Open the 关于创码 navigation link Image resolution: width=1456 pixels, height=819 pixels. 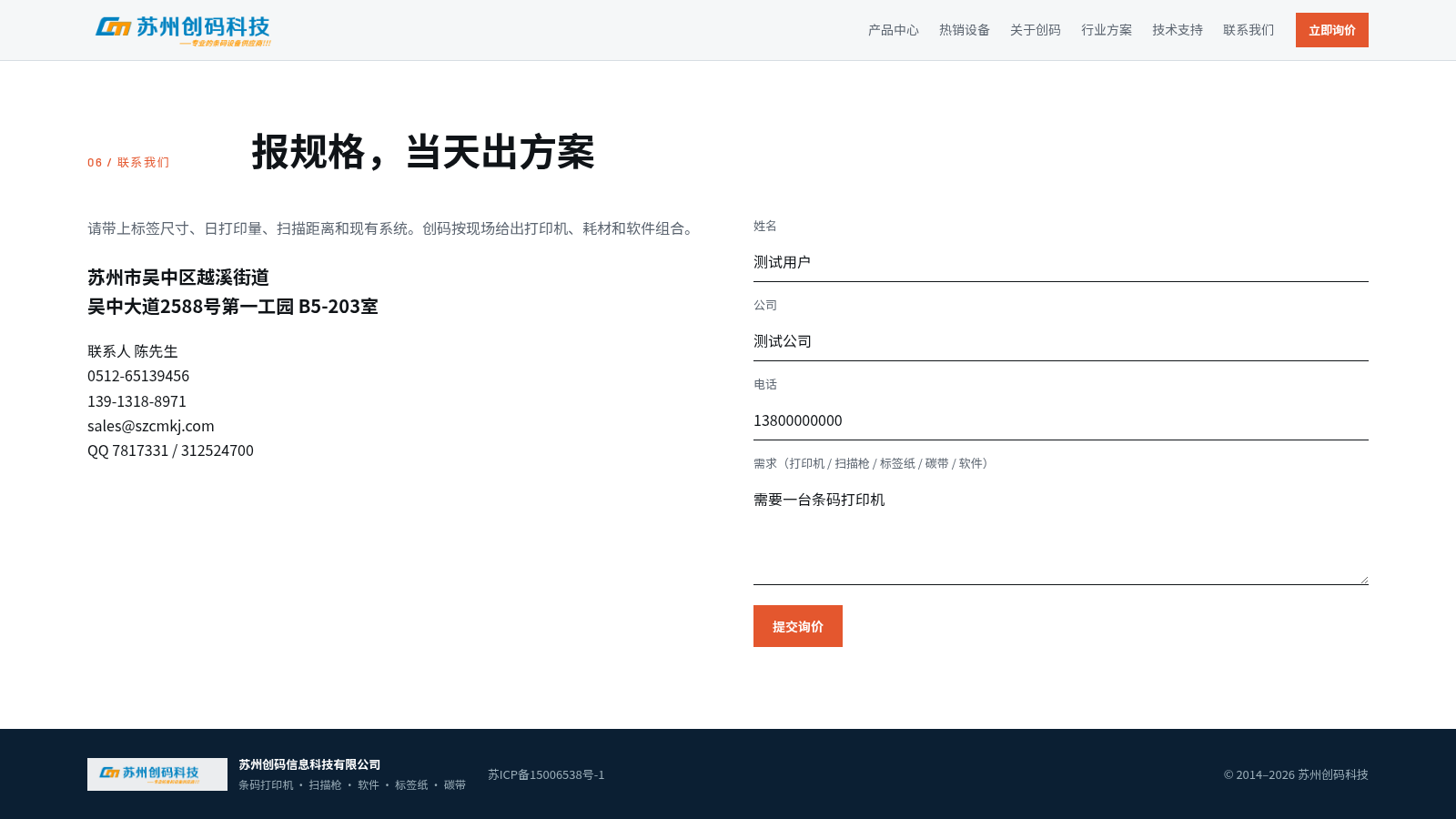point(1036,30)
